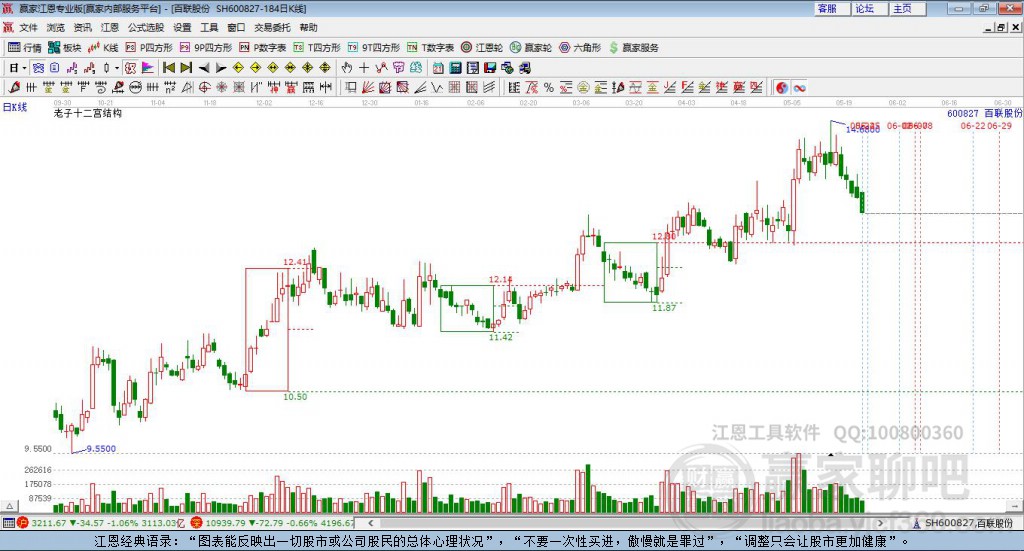
Task: Select the crosshair cursor tool
Action: tap(364, 68)
